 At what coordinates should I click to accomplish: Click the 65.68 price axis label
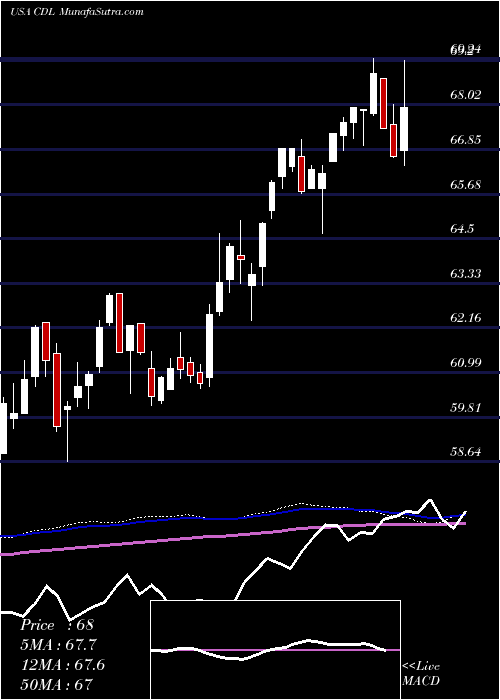pyautogui.click(x=466, y=184)
